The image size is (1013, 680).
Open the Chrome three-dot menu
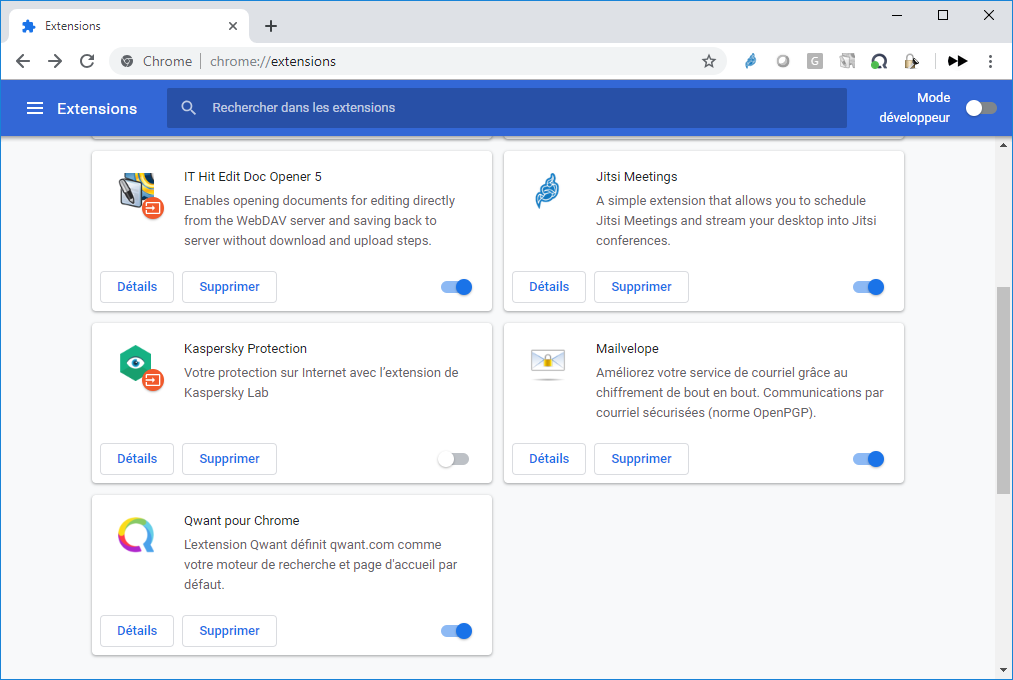(990, 61)
